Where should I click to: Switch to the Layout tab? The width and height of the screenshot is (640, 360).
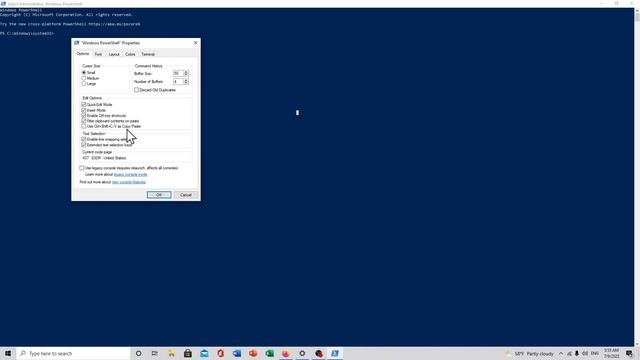coord(114,54)
